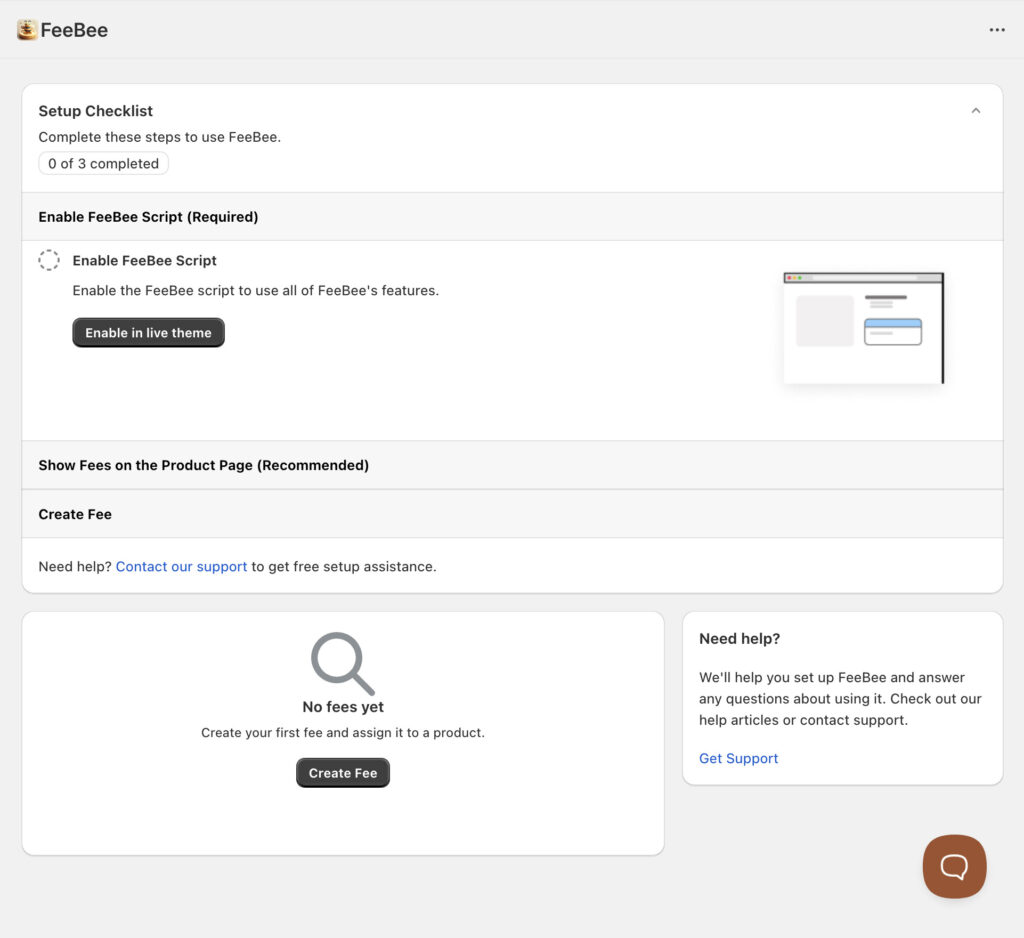Click the Create Fee button
This screenshot has height=938, width=1024.
pyautogui.click(x=343, y=772)
